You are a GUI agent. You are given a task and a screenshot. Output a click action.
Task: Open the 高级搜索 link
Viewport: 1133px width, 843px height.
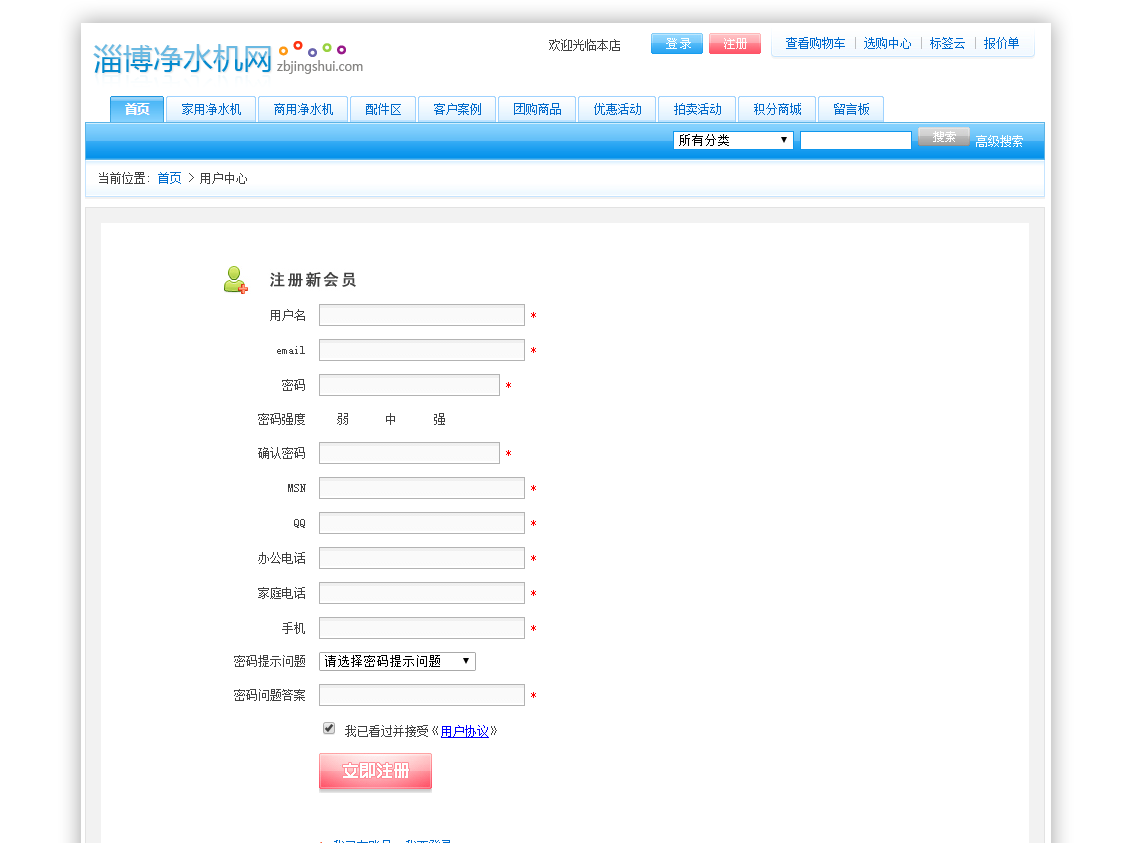click(999, 142)
